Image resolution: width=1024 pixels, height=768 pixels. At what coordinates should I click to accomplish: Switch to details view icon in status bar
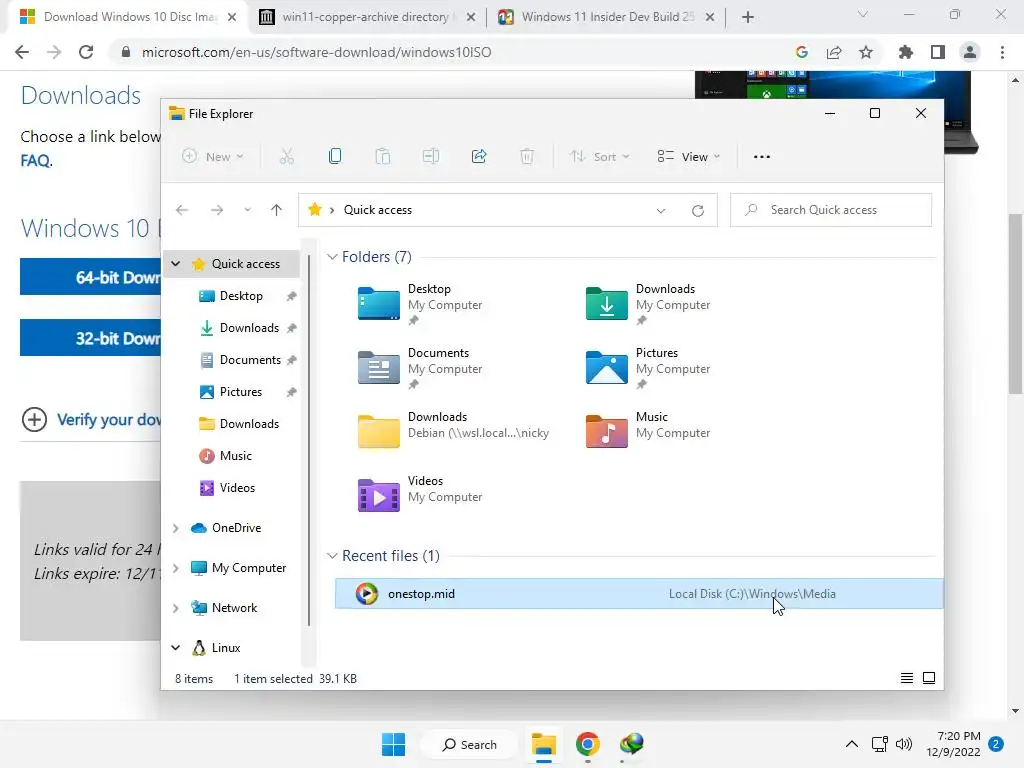906,678
